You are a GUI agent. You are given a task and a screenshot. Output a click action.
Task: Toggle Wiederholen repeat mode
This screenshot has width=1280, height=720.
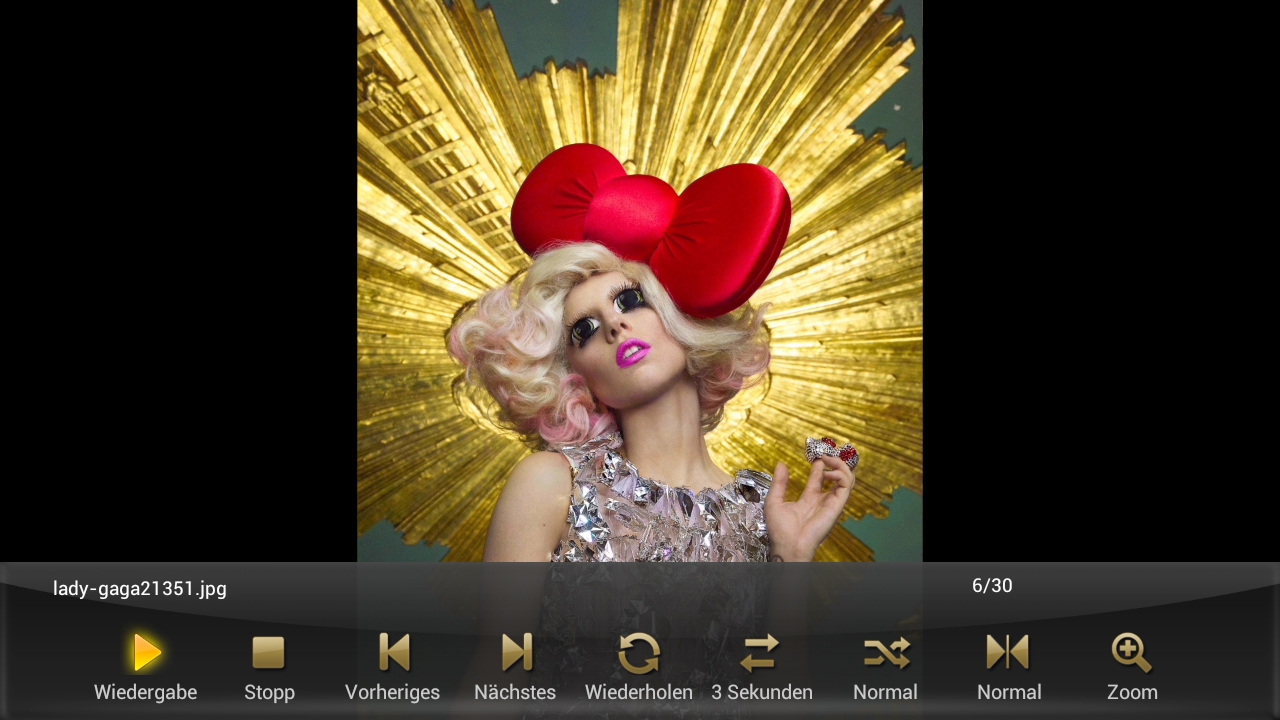click(639, 653)
